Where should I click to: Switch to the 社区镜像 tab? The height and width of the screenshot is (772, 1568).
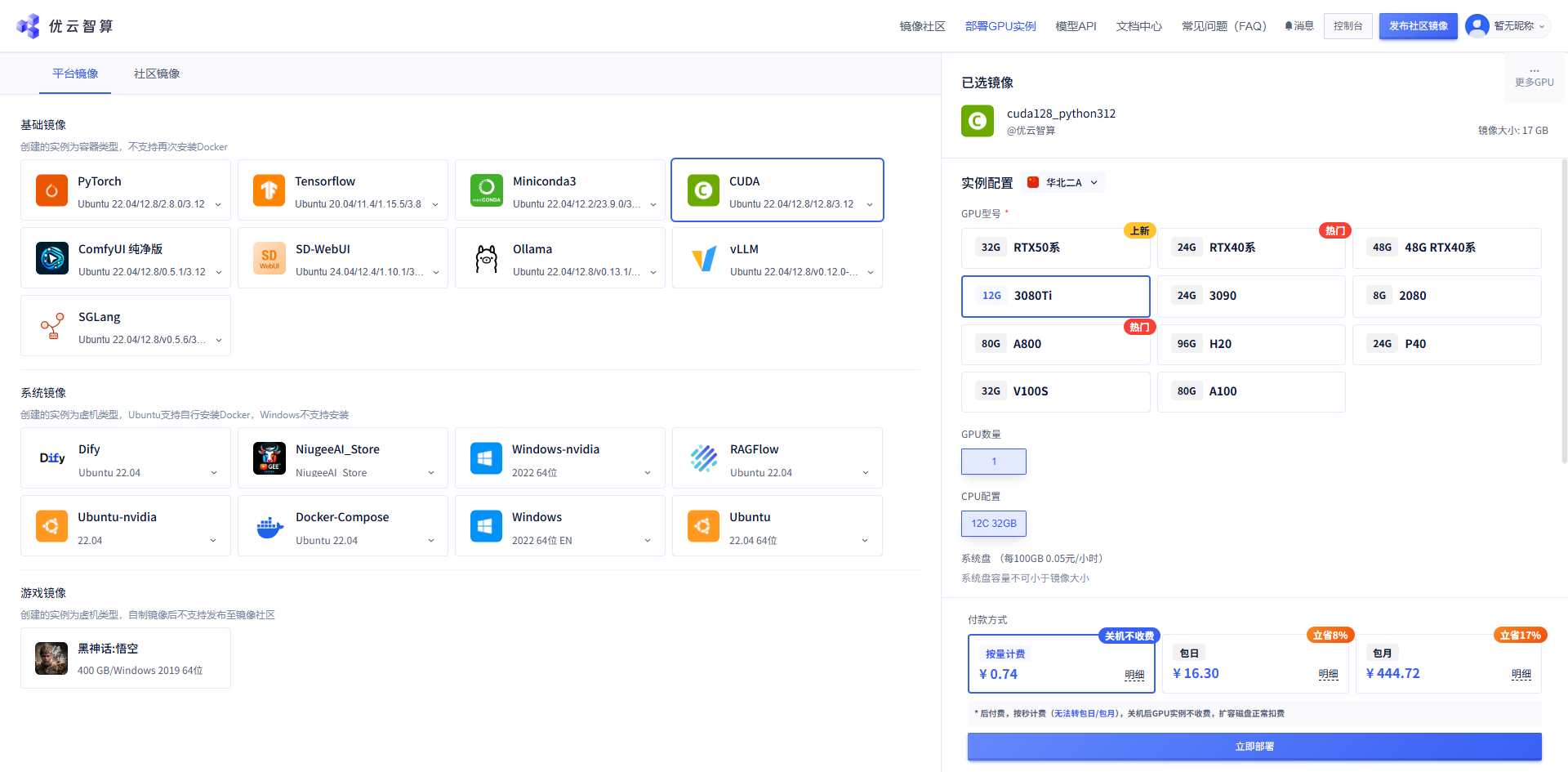157,74
